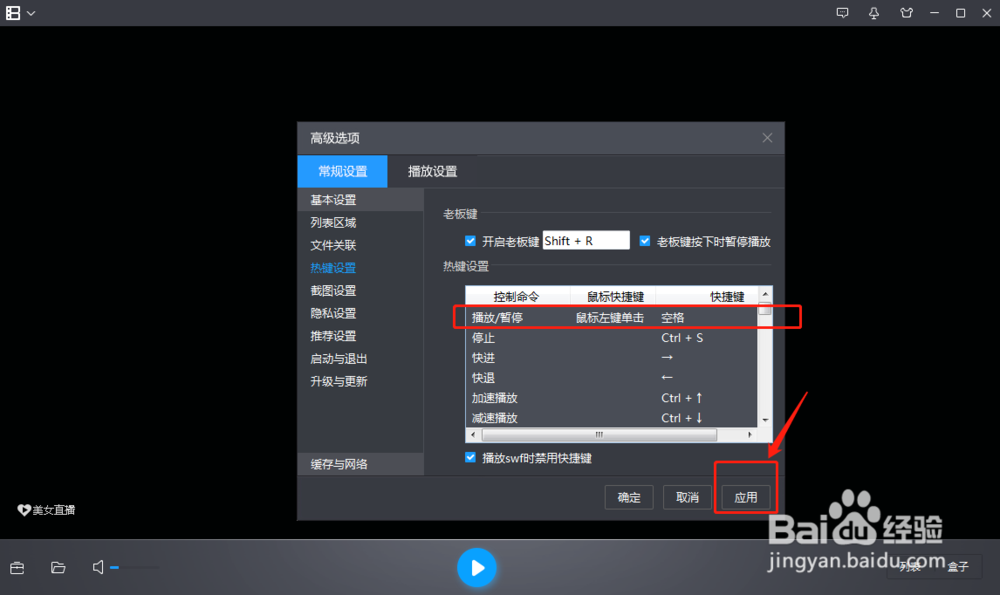Click the player logo icon at top left
Viewport: 1000px width, 595px height.
11,13
